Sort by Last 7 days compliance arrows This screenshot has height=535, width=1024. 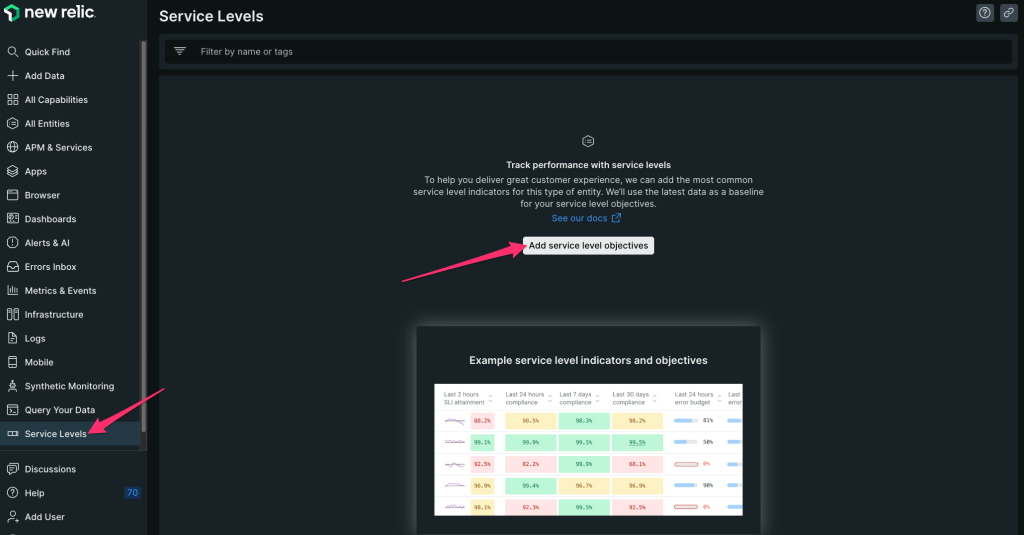coord(598,398)
